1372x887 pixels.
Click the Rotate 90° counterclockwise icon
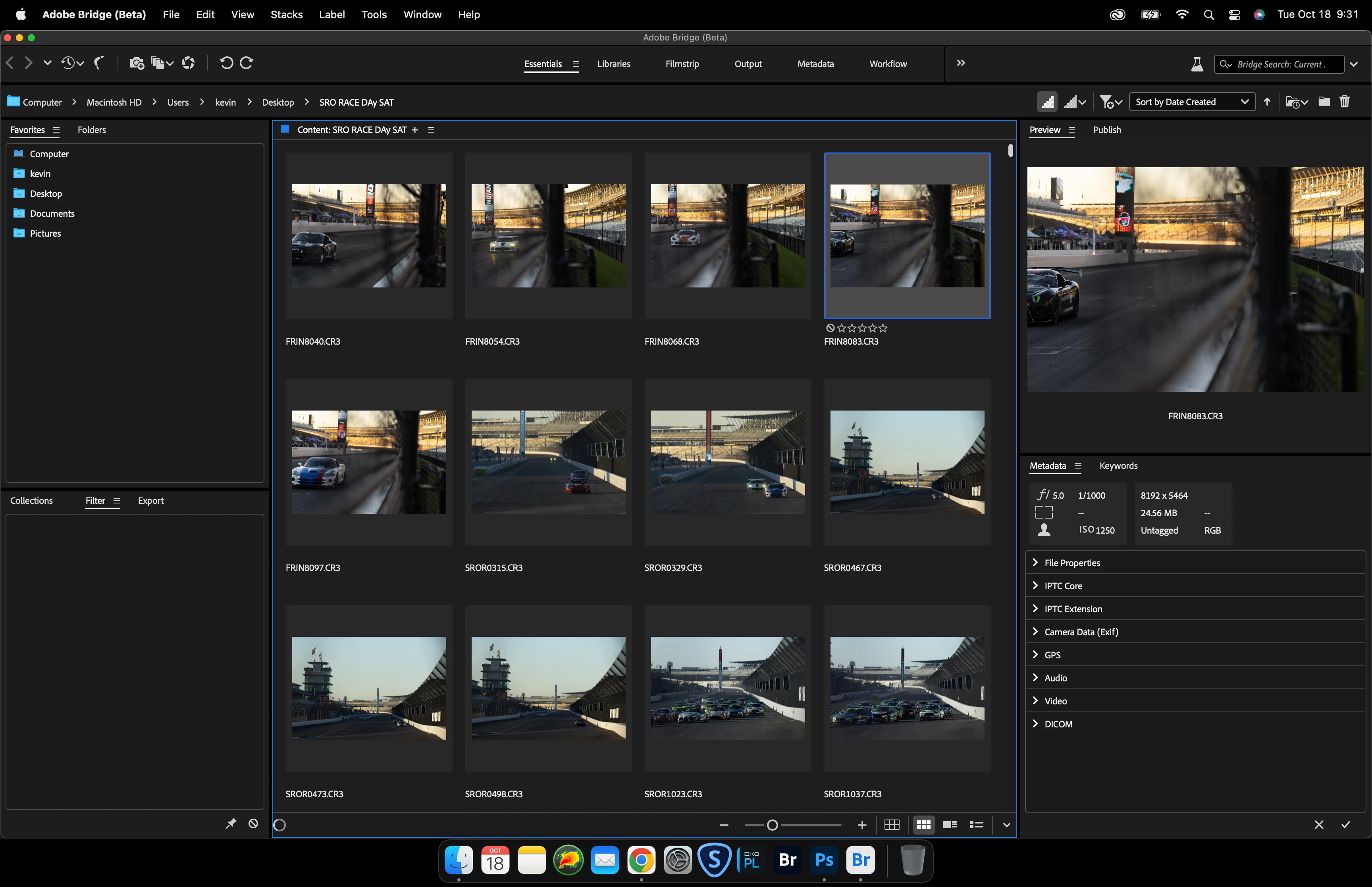[226, 63]
